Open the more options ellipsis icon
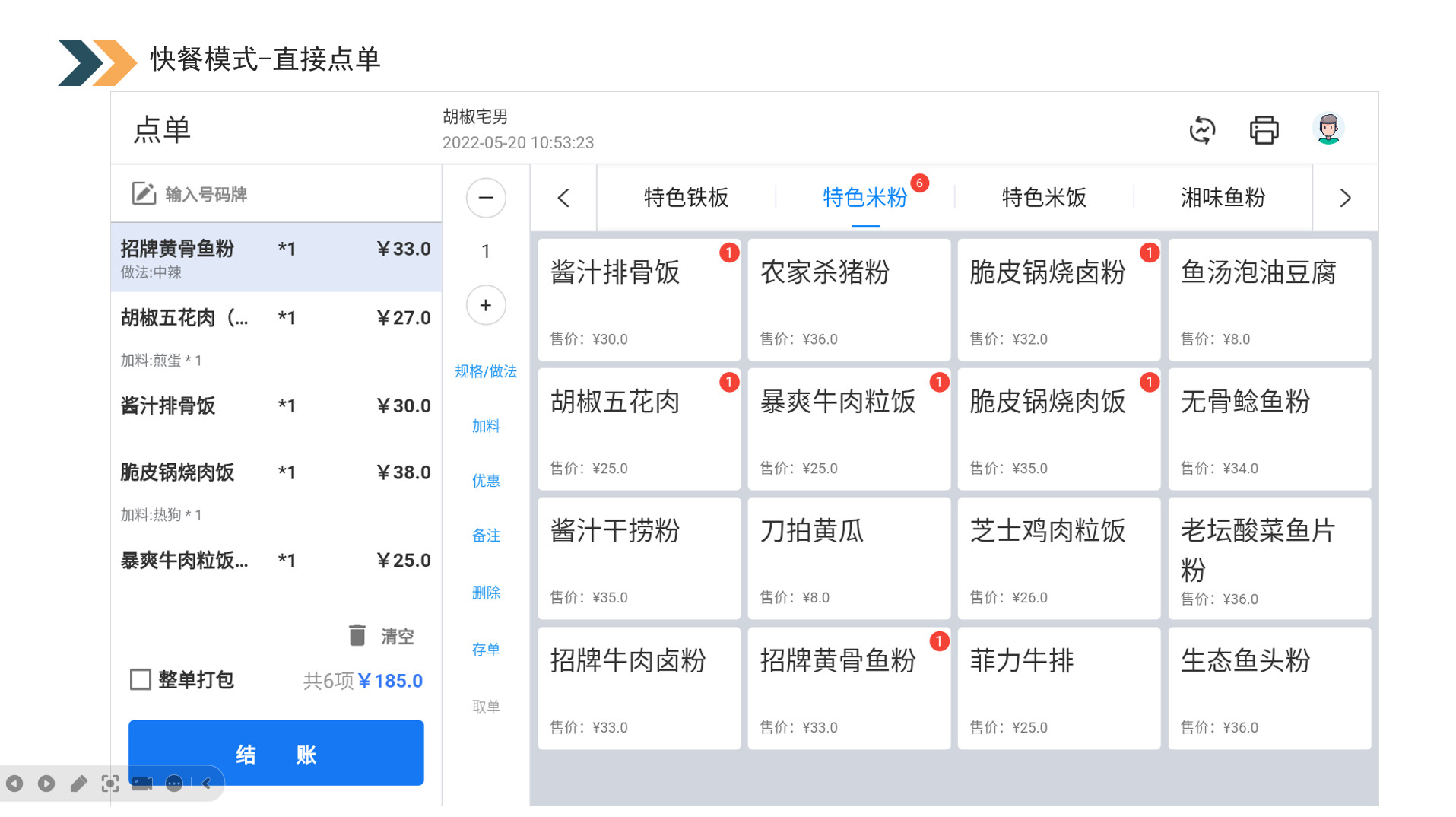The image size is (1456, 817). [174, 784]
